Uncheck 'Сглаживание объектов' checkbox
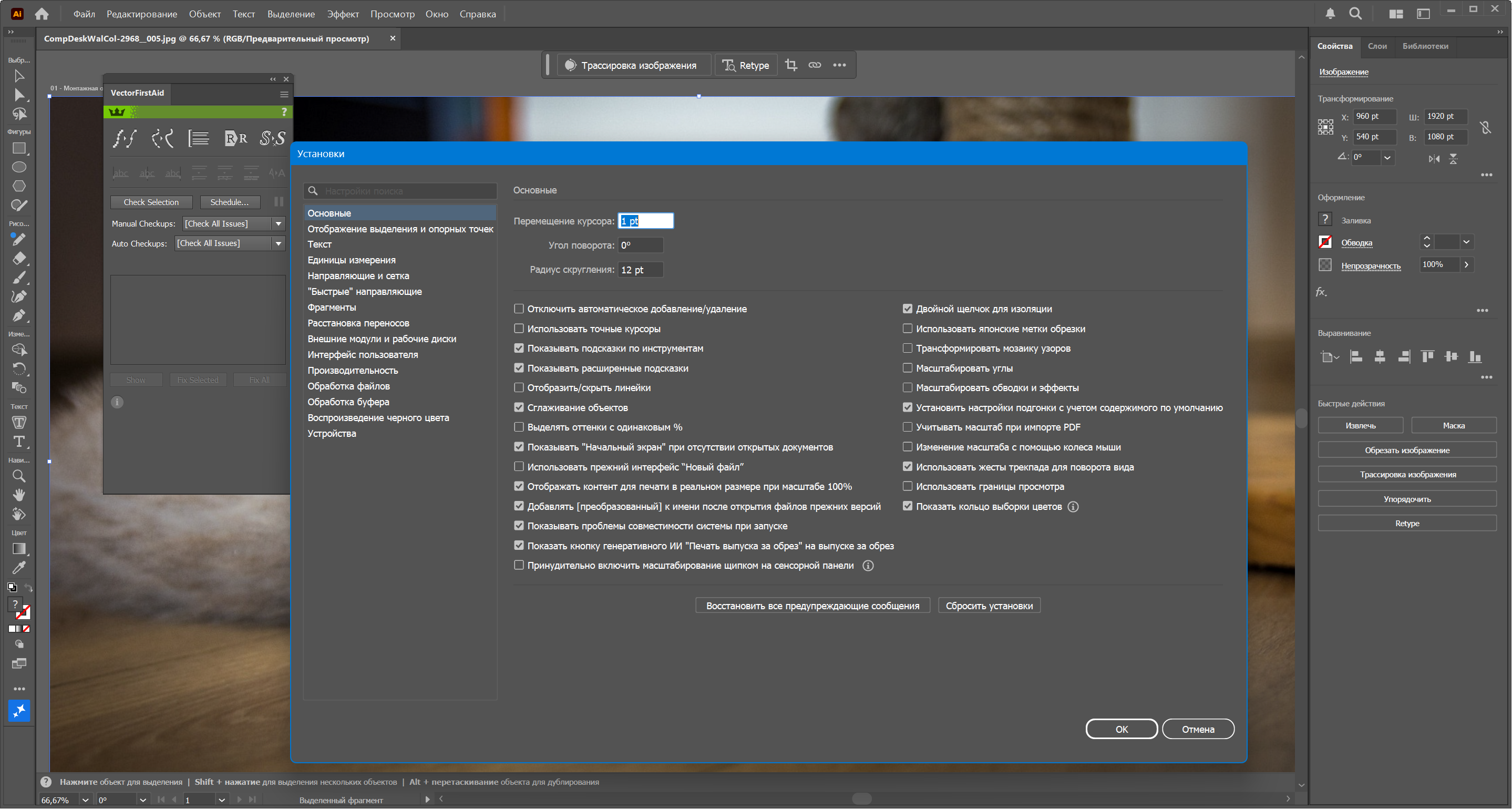The image size is (1512, 809). click(519, 407)
